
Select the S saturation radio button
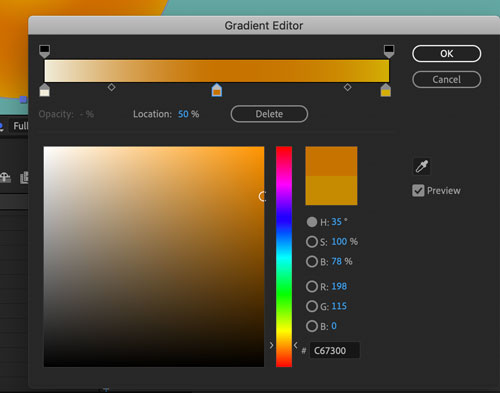(312, 242)
